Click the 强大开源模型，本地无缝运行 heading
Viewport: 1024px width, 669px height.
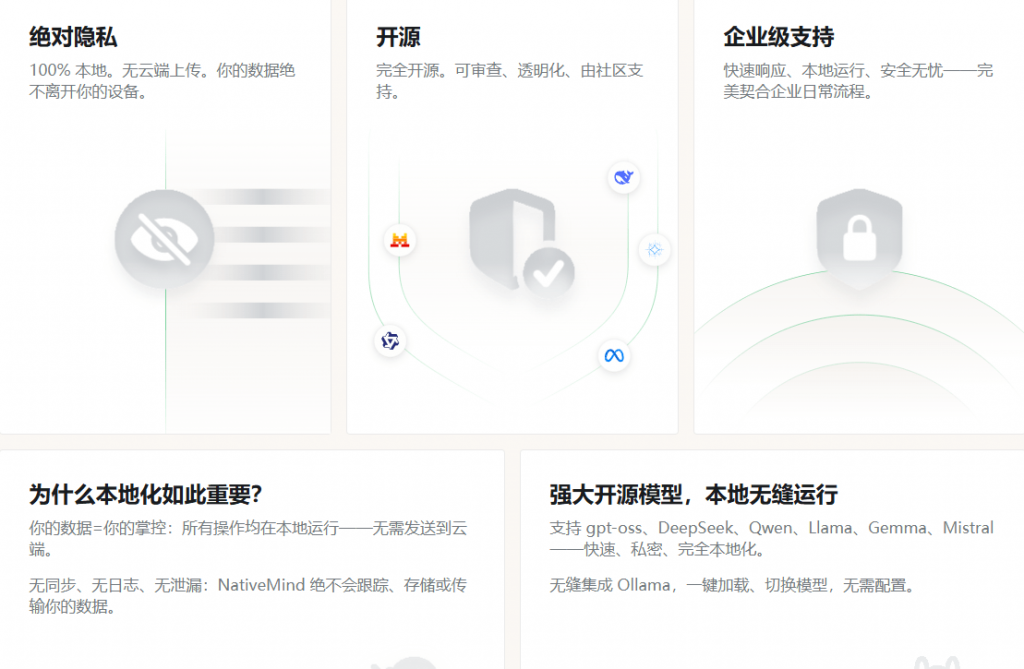click(693, 495)
